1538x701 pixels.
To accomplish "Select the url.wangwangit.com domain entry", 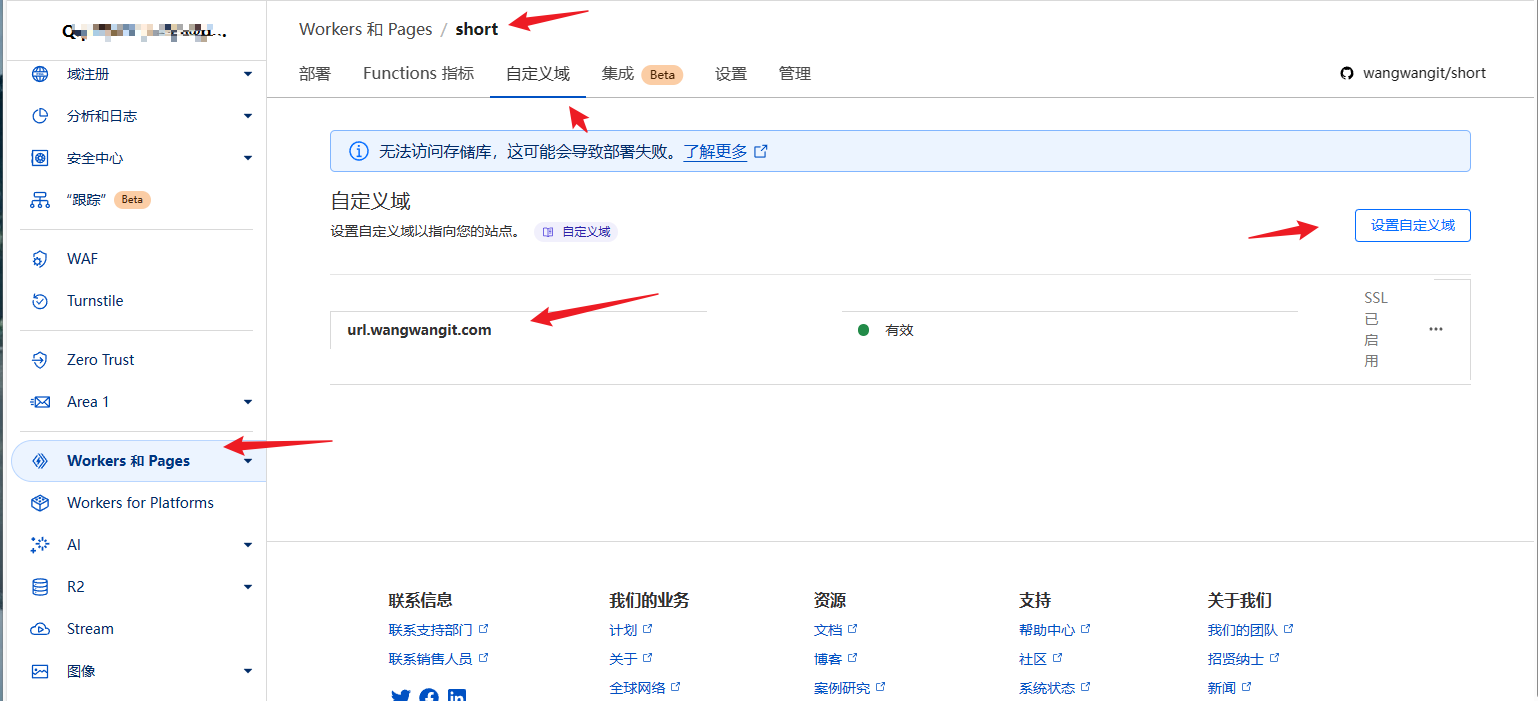I will tap(419, 330).
